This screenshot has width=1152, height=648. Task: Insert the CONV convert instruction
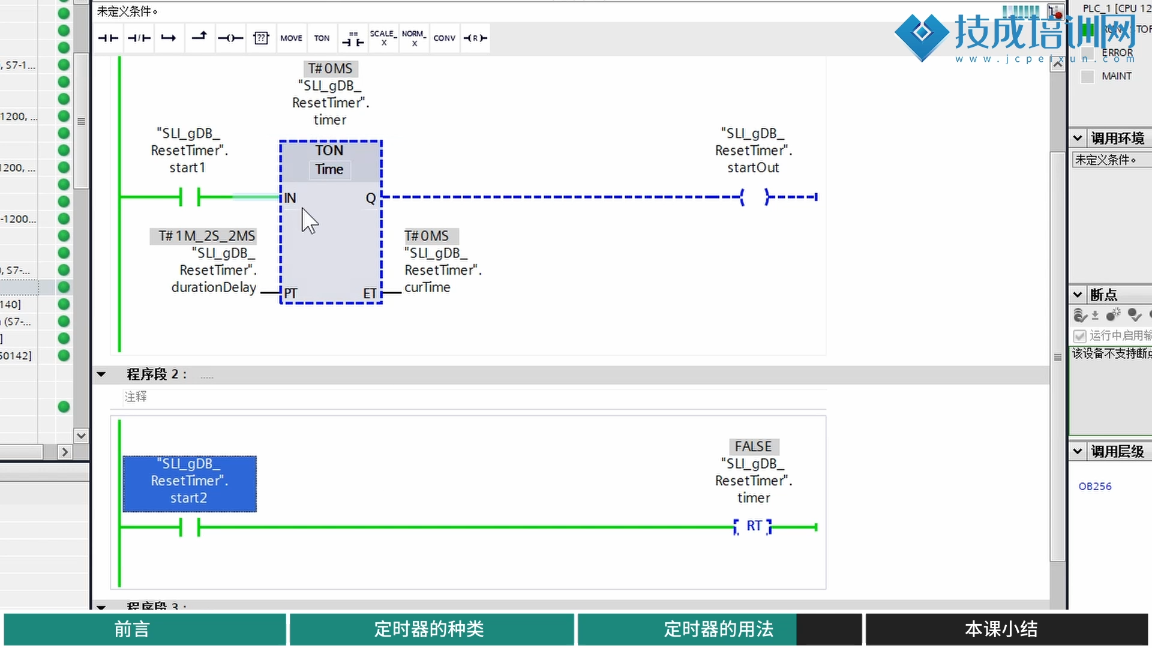[x=444, y=38]
